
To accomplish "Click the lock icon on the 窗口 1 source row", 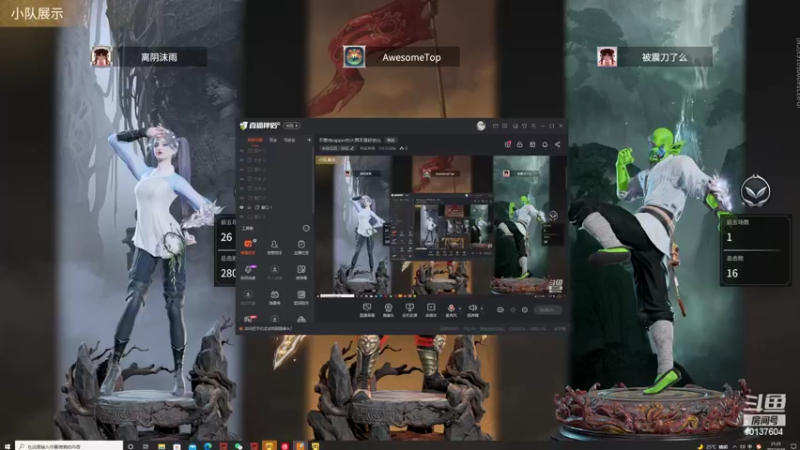I will [x=249, y=207].
